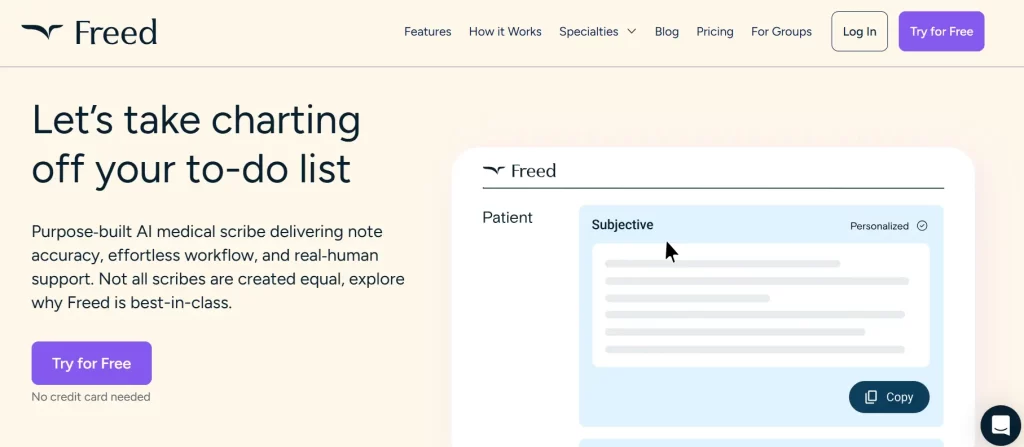
Task: Open the chat support widget
Action: [1000, 425]
